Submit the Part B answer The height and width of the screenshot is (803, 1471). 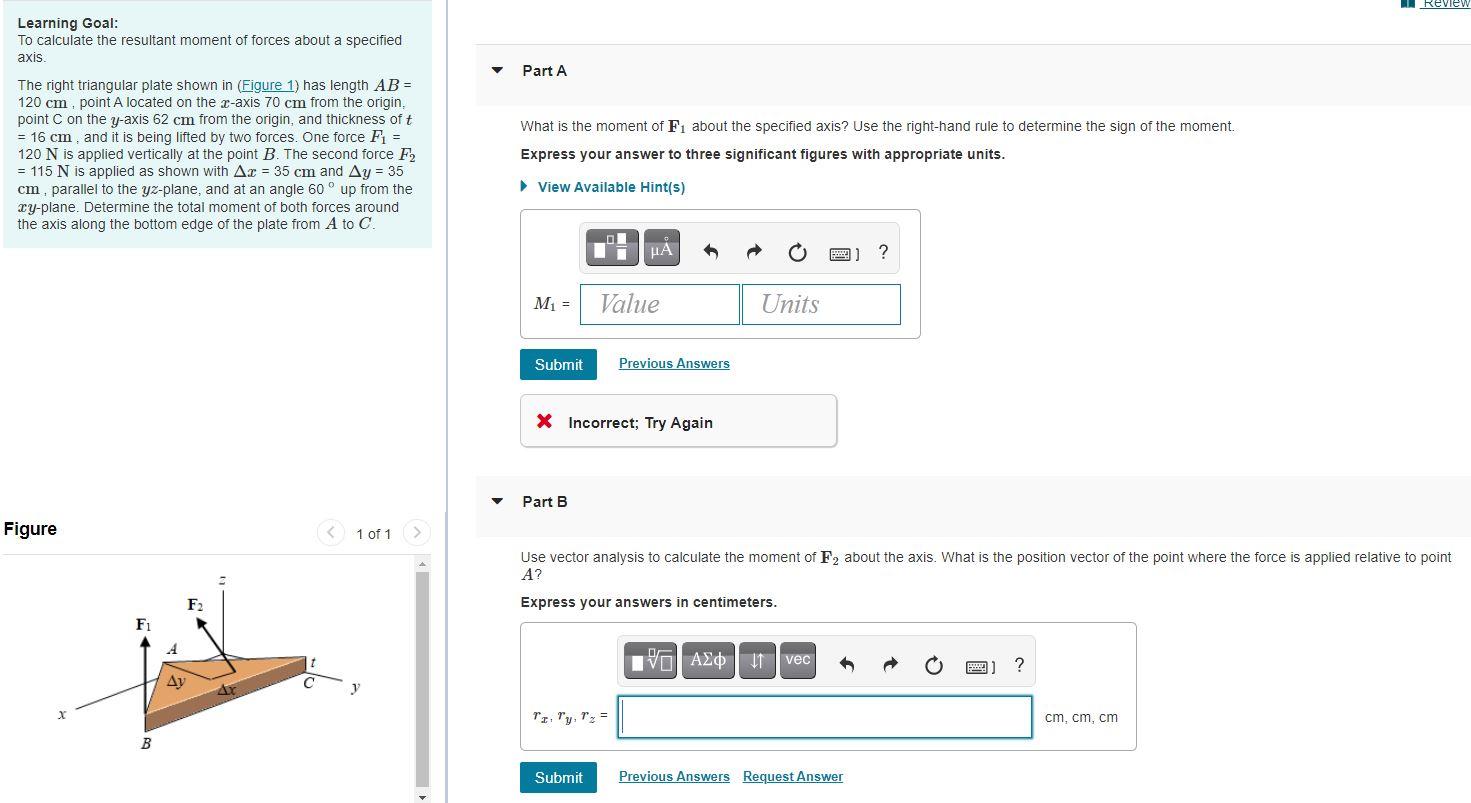click(557, 777)
